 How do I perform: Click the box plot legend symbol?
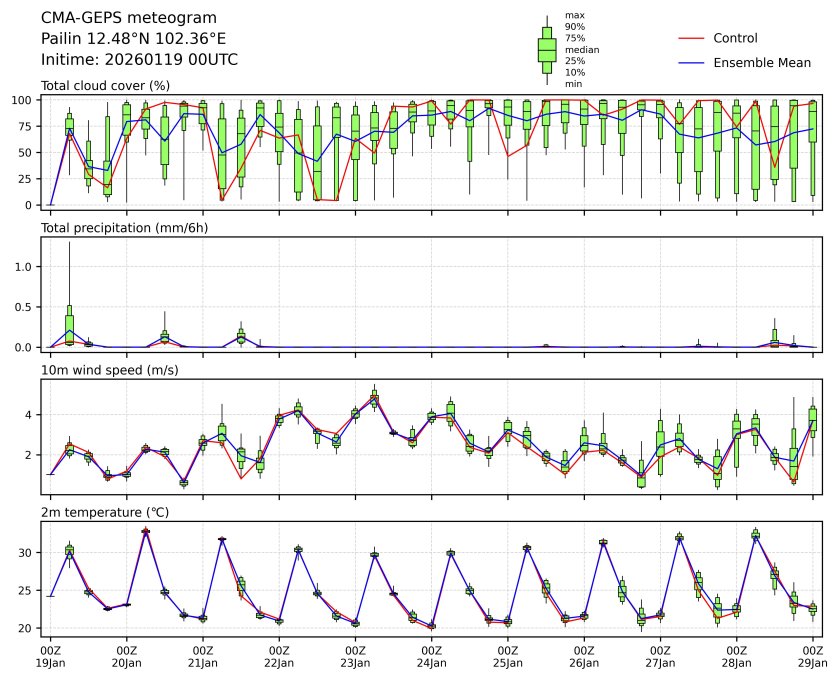pyautogui.click(x=547, y=50)
